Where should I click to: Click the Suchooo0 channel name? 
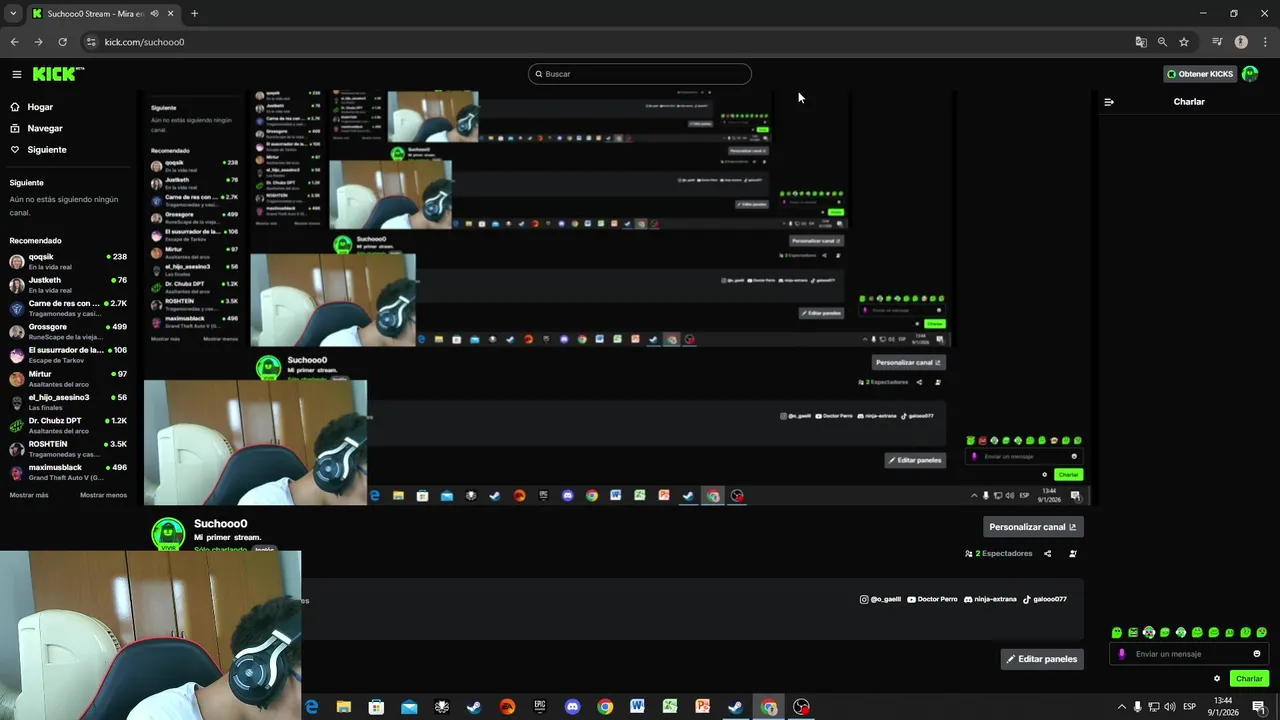point(220,524)
